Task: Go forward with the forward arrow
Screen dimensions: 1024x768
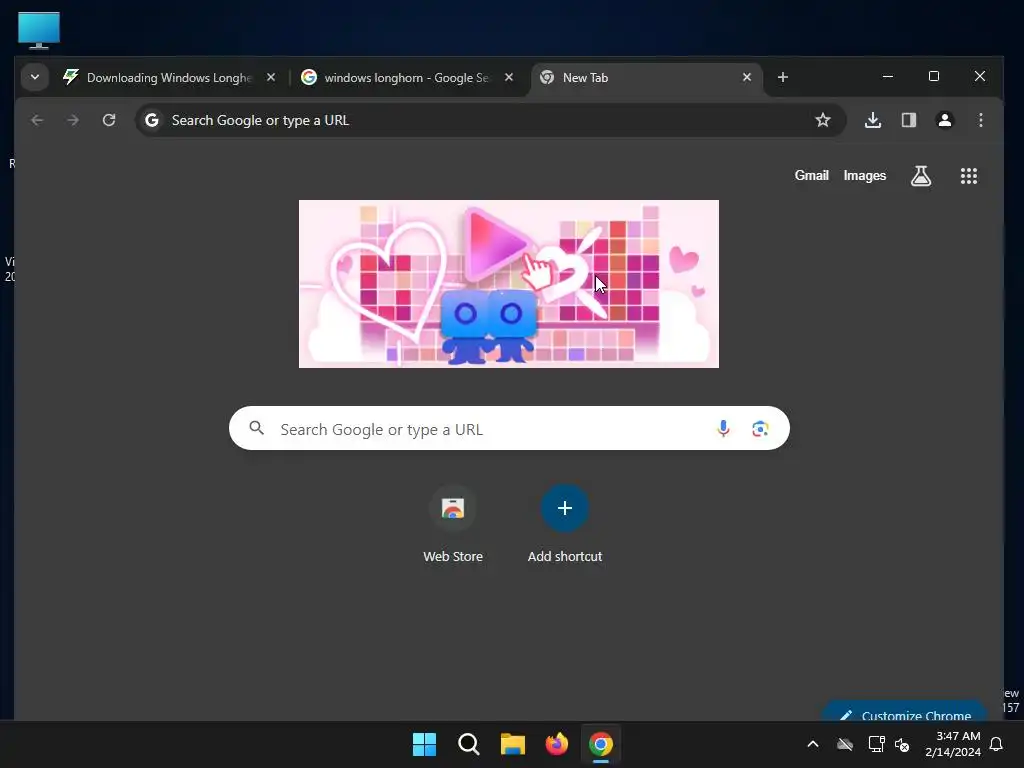Action: (x=73, y=120)
